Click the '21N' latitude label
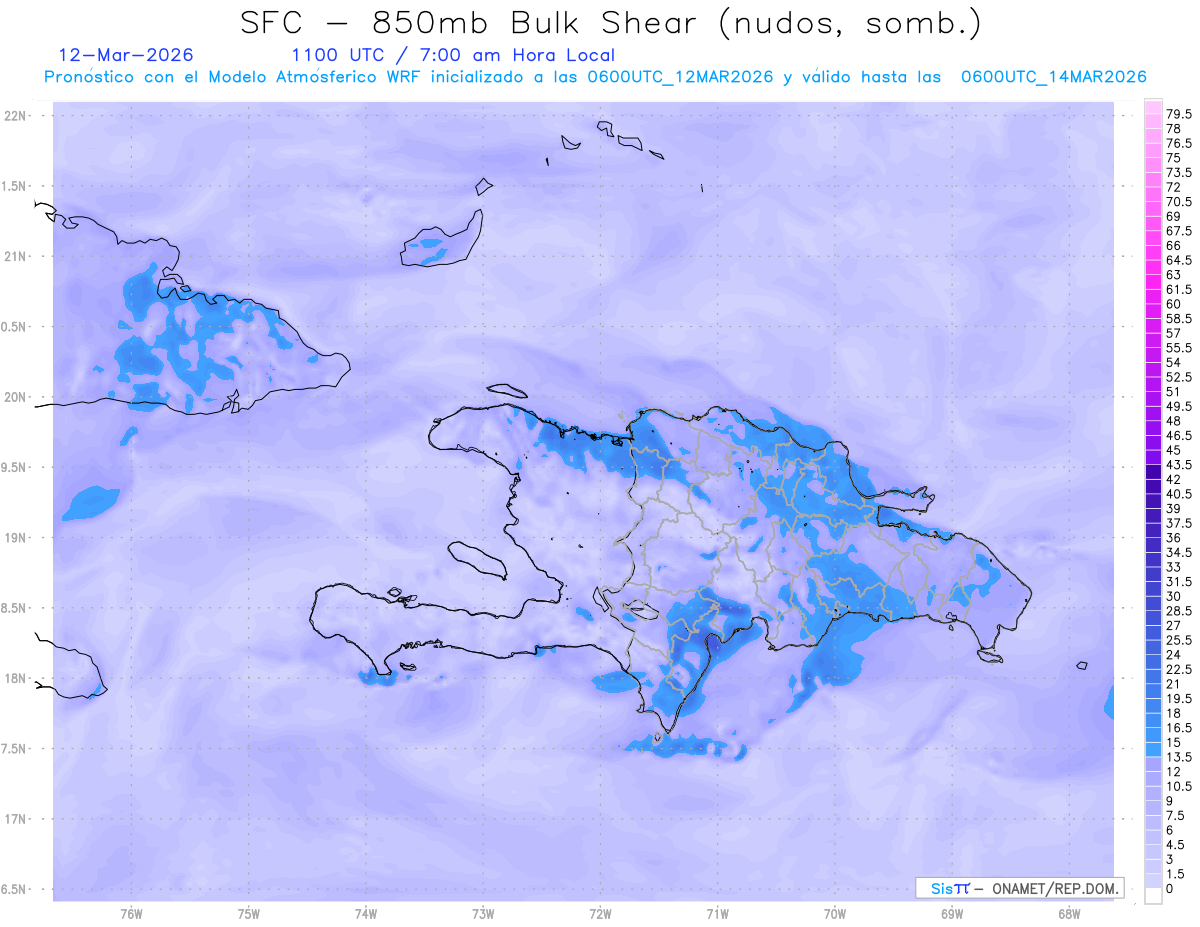This screenshot has height=927, width=1200. 15,256
